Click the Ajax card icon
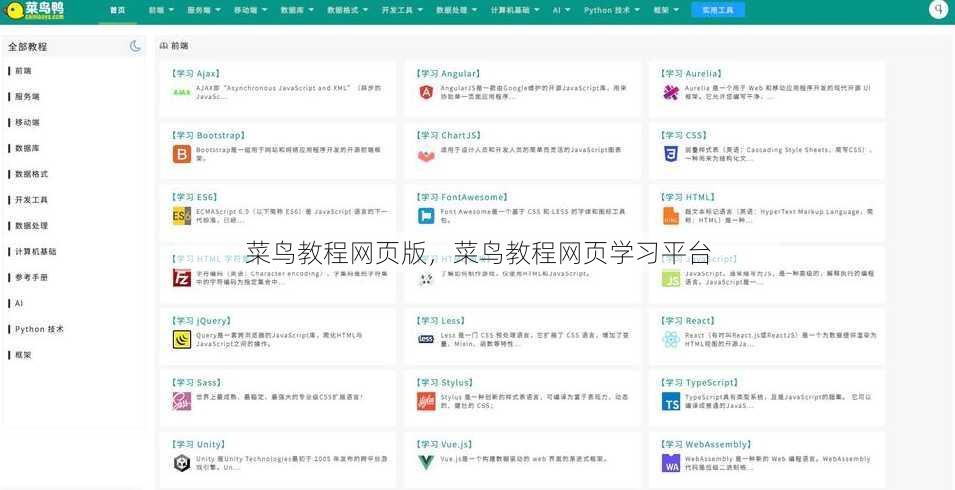955x490 pixels. (181, 93)
